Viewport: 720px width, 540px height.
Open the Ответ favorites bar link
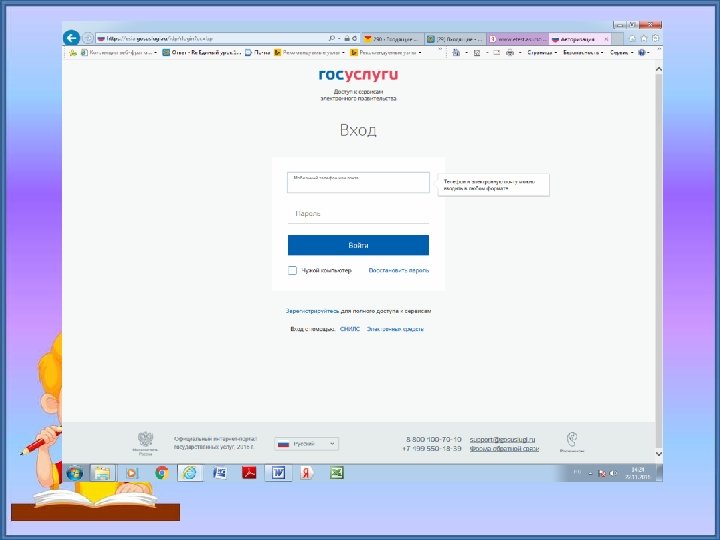(x=202, y=53)
